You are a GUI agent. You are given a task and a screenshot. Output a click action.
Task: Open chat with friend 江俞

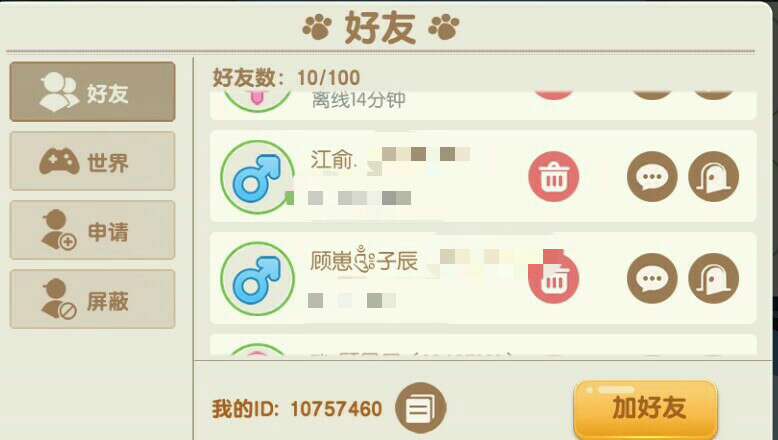click(652, 177)
